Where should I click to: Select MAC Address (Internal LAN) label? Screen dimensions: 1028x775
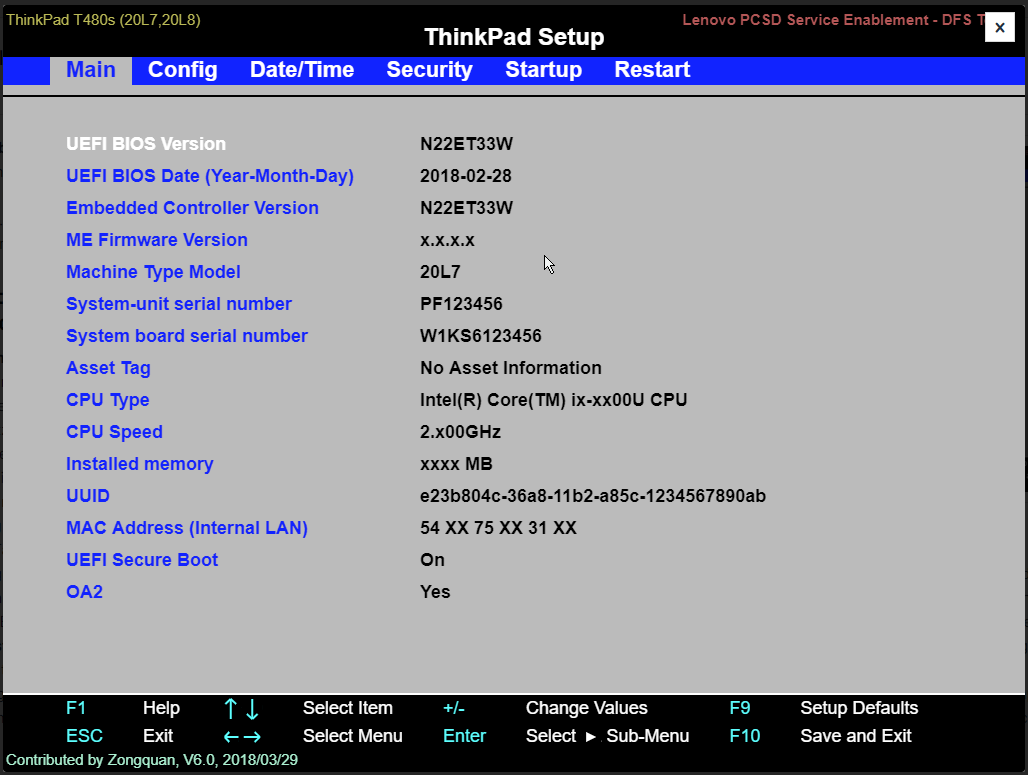187,528
